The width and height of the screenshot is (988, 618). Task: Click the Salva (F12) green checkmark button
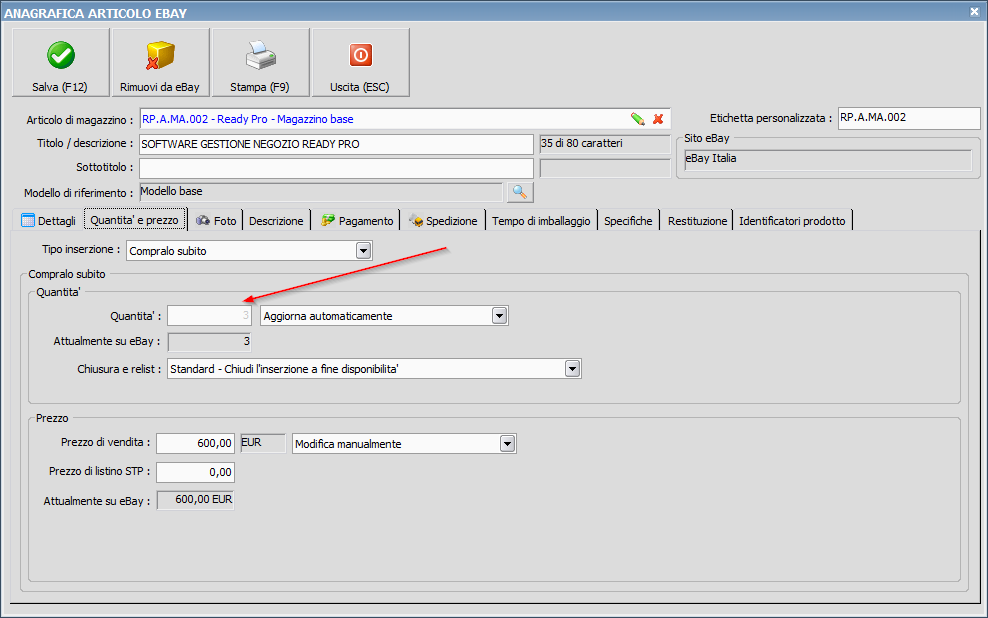click(60, 62)
